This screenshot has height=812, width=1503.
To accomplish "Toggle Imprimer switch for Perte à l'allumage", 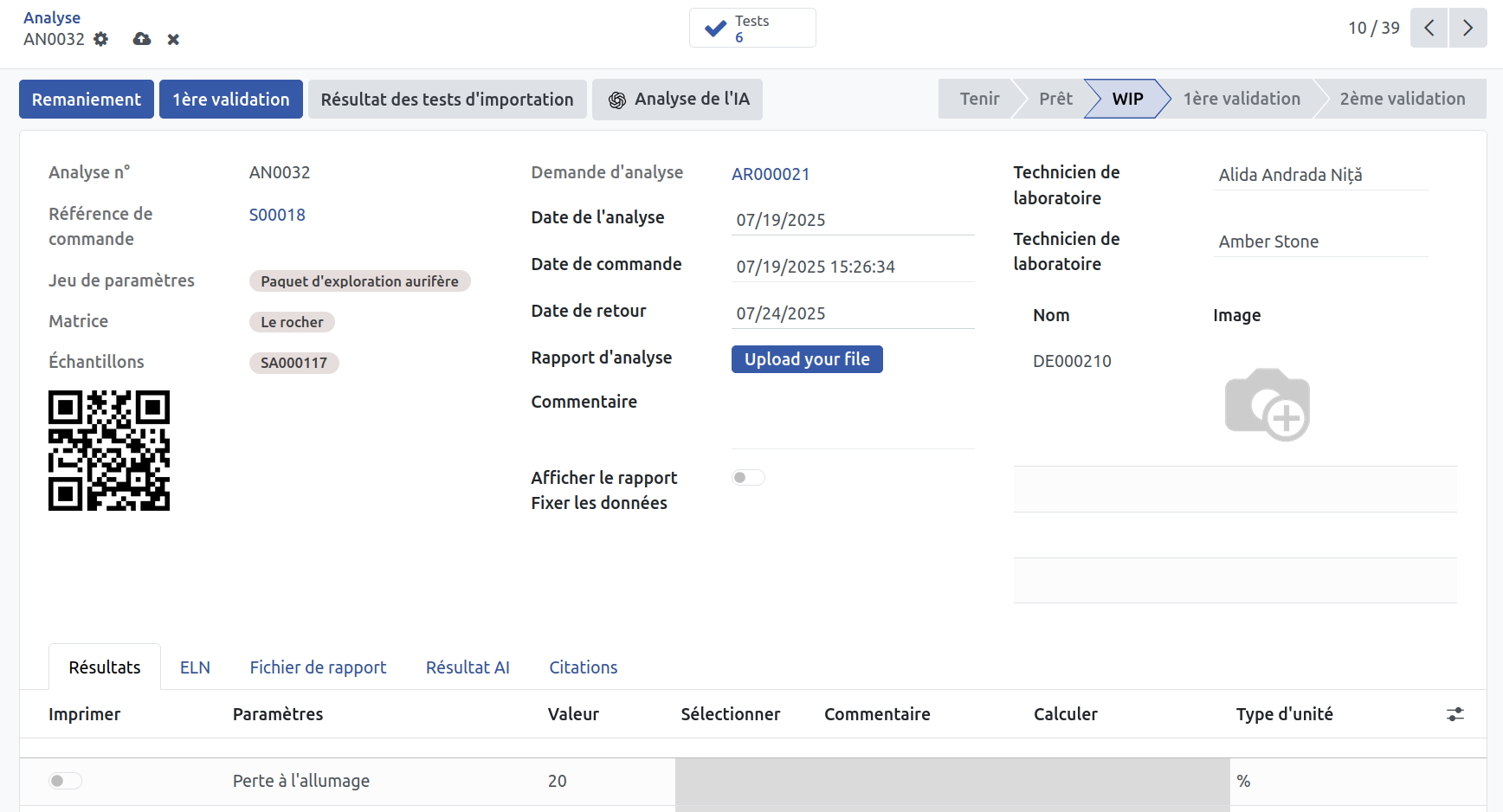I will pos(66,781).
